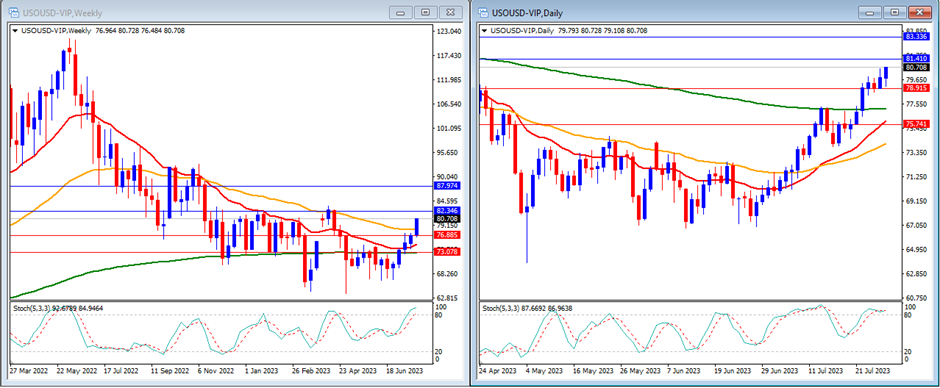Click the '29 Jun 2023' date on Daily time axis
Image resolution: width=940 pixels, height=388 pixels.
(779, 371)
